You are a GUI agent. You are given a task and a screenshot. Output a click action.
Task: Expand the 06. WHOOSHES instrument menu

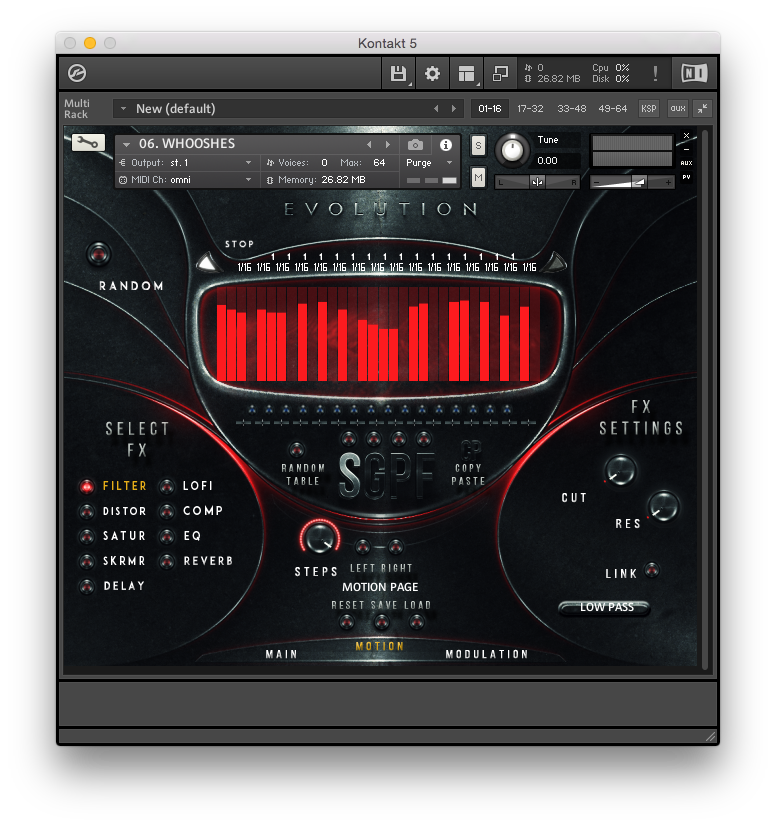(x=126, y=144)
